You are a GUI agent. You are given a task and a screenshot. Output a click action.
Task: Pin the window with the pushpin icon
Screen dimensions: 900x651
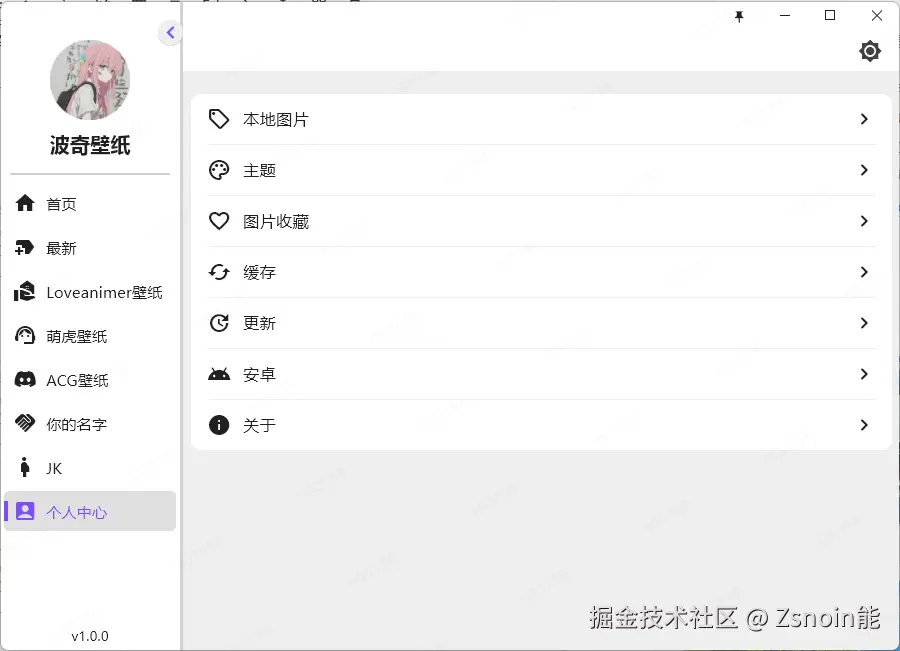(x=739, y=16)
